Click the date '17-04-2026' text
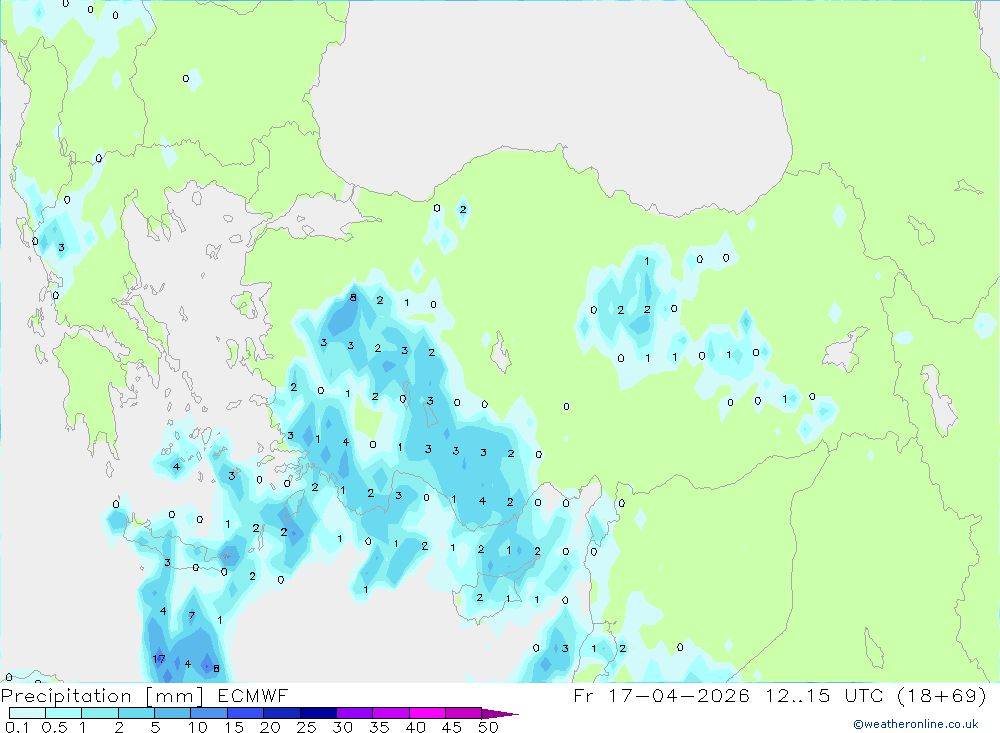This screenshot has height=733, width=1000. (679, 695)
